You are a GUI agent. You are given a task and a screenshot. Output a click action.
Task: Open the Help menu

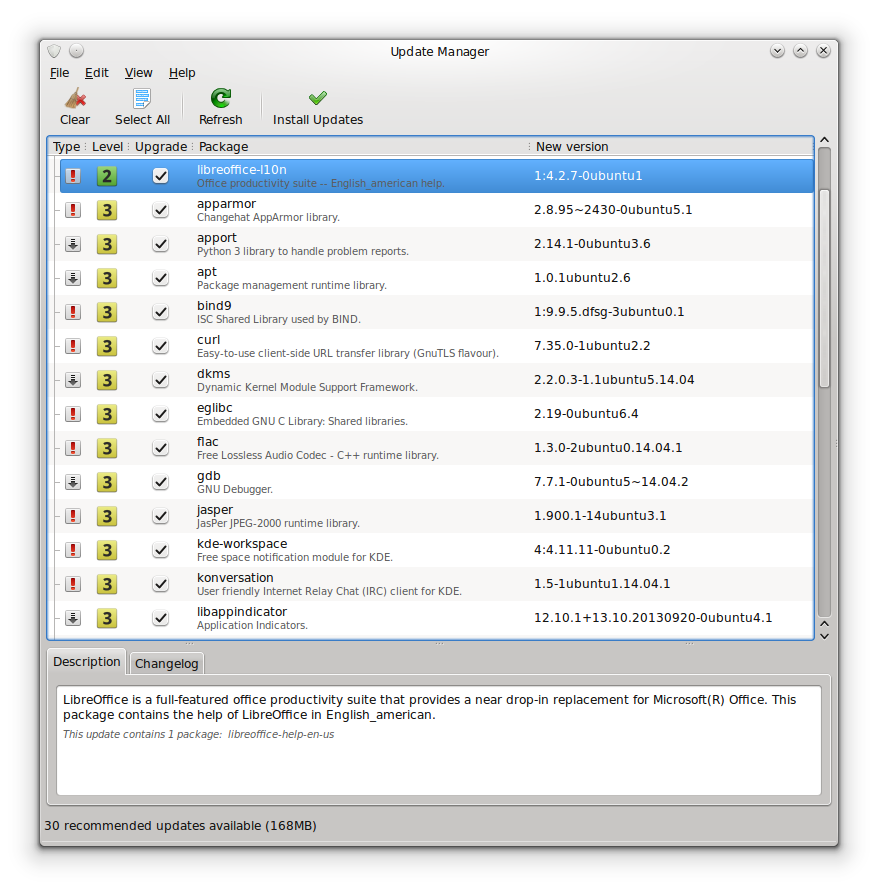coord(182,73)
